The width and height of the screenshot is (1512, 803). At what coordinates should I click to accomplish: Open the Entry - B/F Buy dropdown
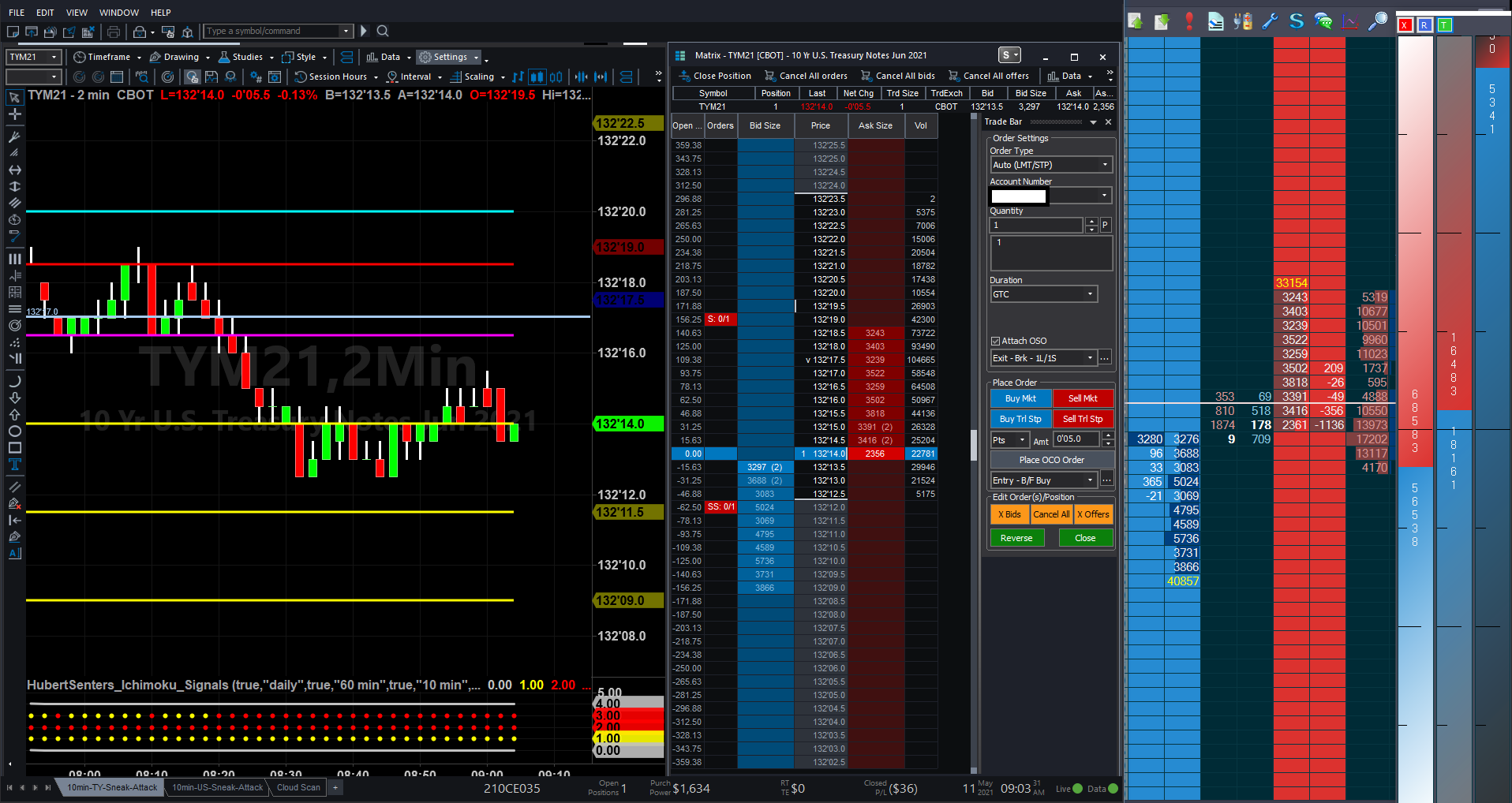(1044, 480)
